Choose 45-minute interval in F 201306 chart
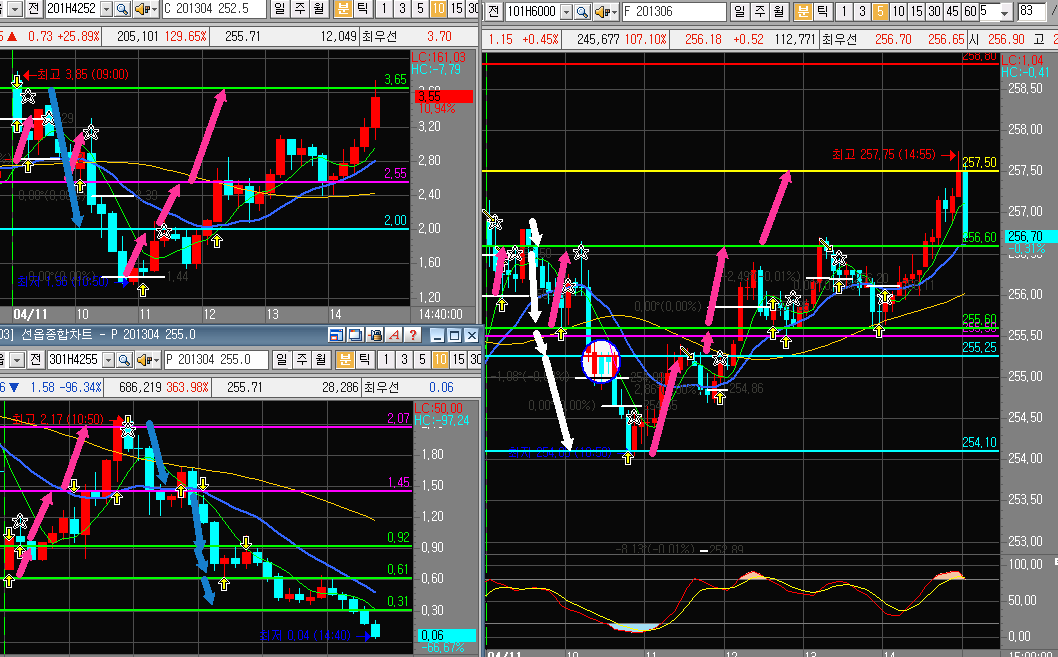Image resolution: width=1058 pixels, height=657 pixels. pos(952,11)
